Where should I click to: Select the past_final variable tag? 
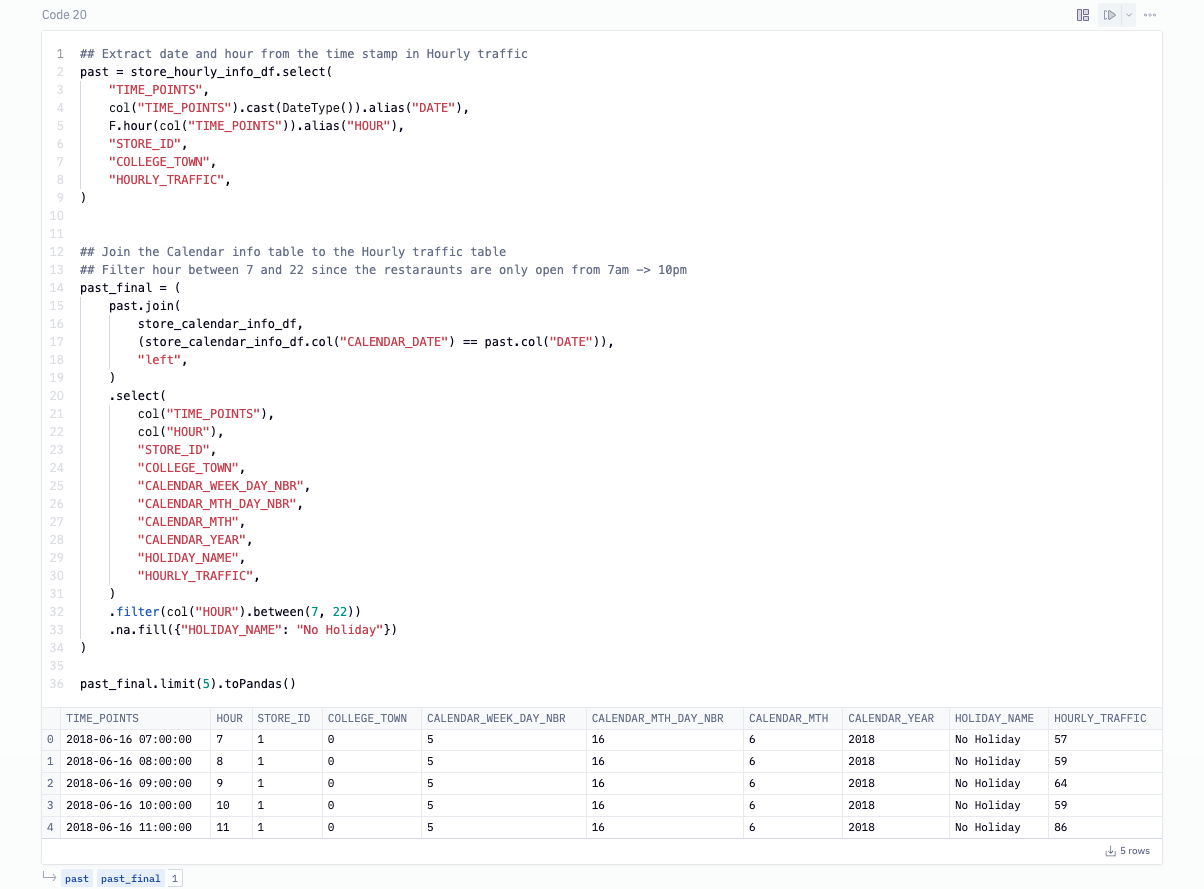pyautogui.click(x=130, y=879)
